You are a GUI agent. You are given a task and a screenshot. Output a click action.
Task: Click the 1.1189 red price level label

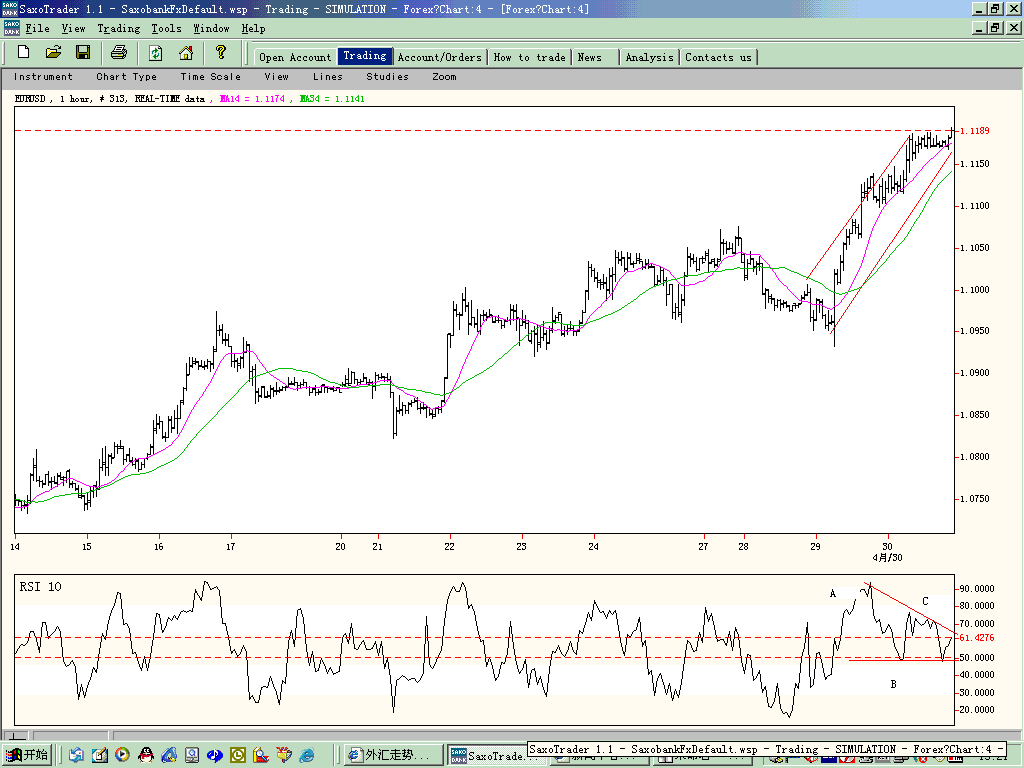(x=974, y=131)
